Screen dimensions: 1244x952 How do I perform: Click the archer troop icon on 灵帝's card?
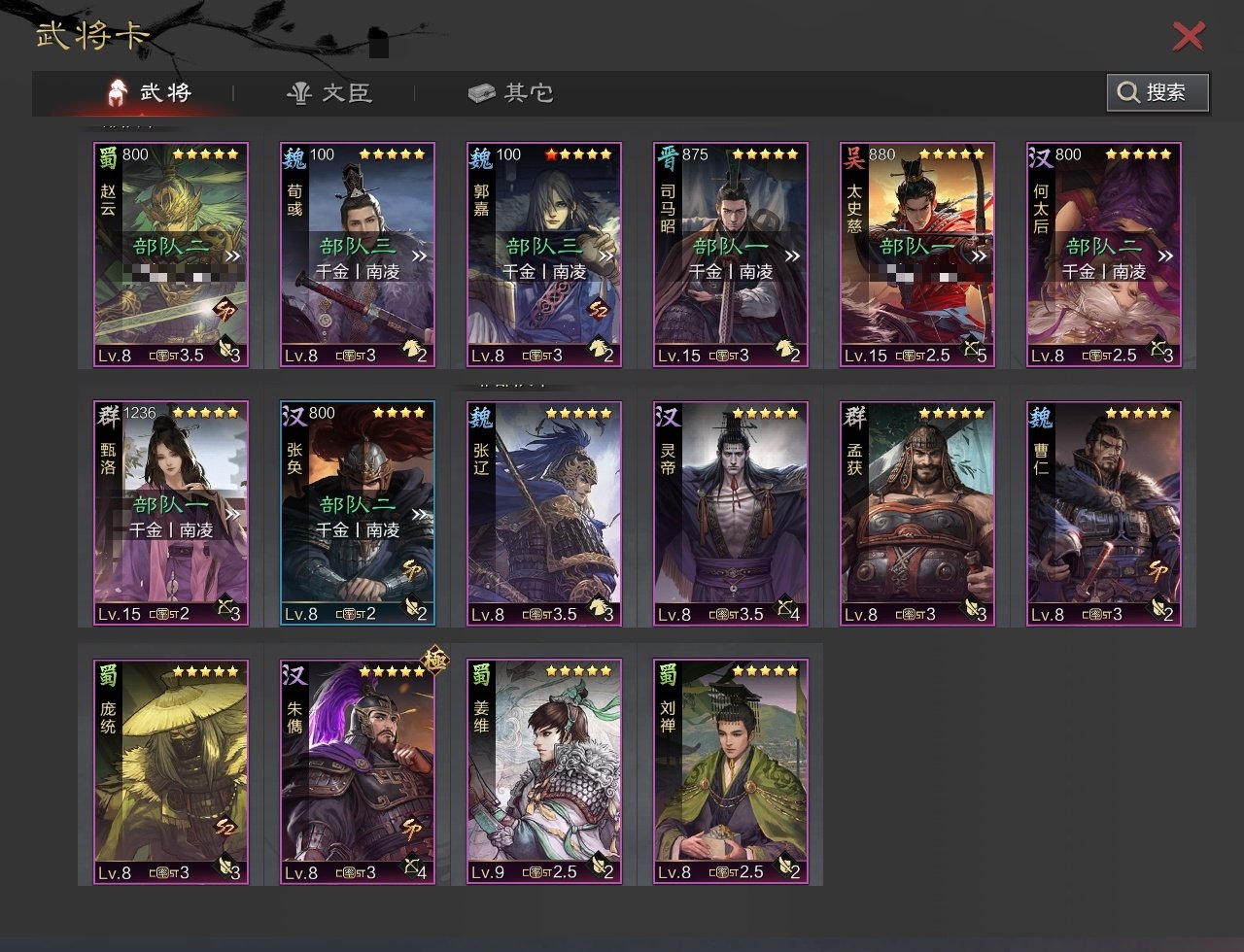coord(784,607)
